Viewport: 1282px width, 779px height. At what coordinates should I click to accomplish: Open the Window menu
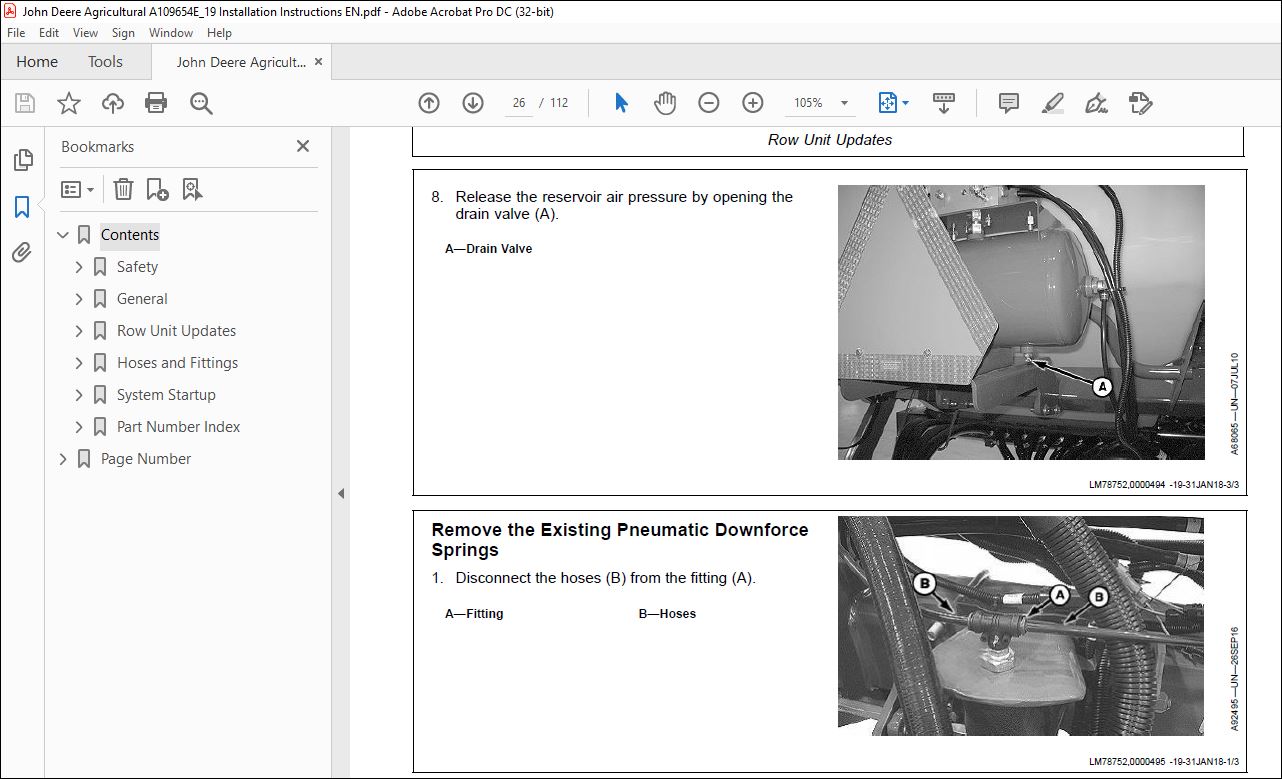(x=171, y=33)
